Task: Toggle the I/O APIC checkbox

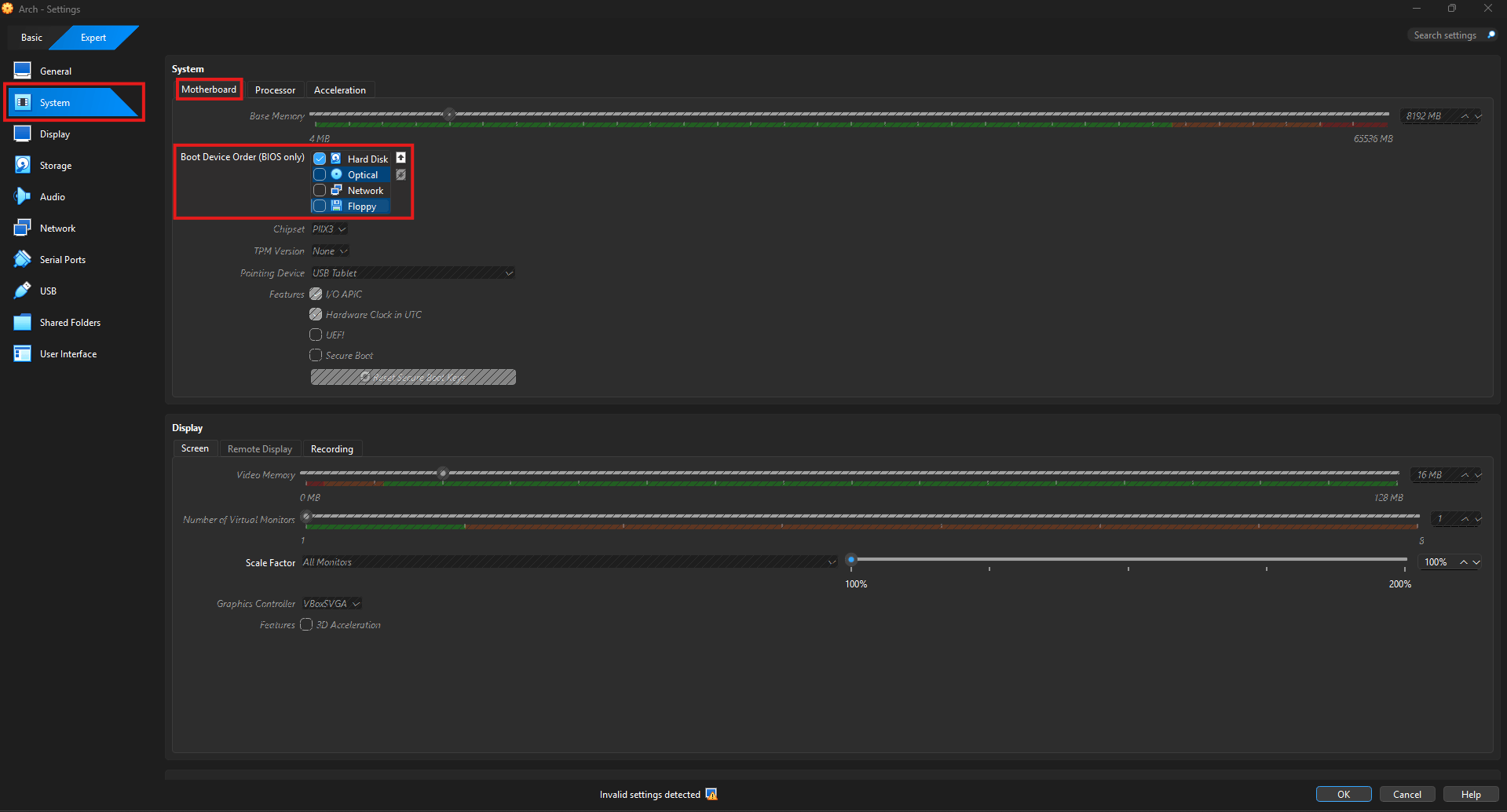Action: tap(316, 294)
